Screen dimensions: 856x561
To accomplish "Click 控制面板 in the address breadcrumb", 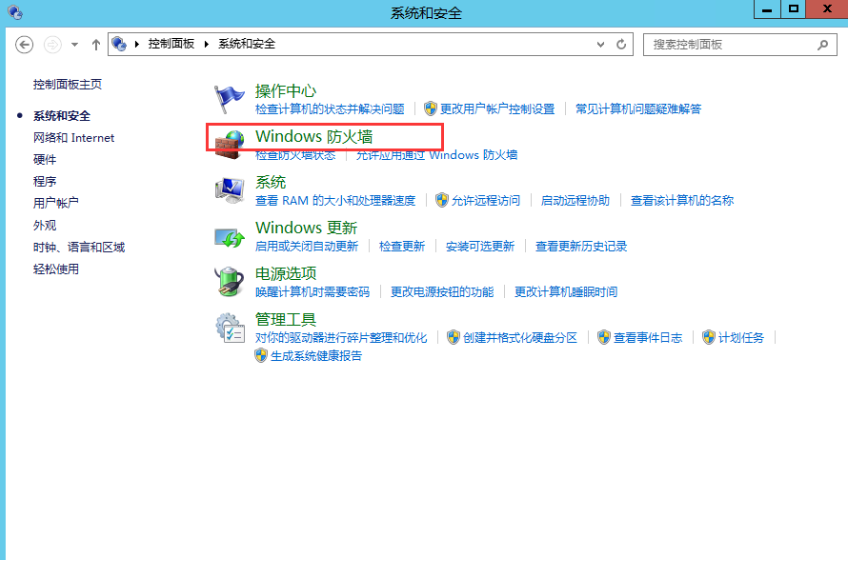I will (x=171, y=44).
